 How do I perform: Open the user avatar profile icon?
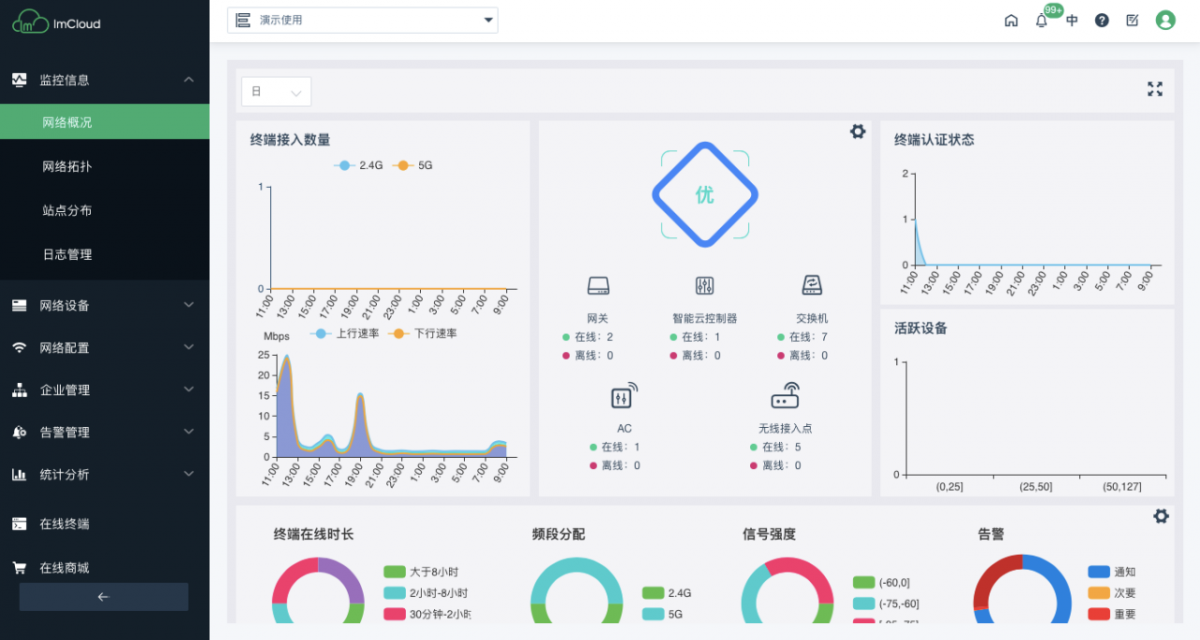pyautogui.click(x=1165, y=20)
